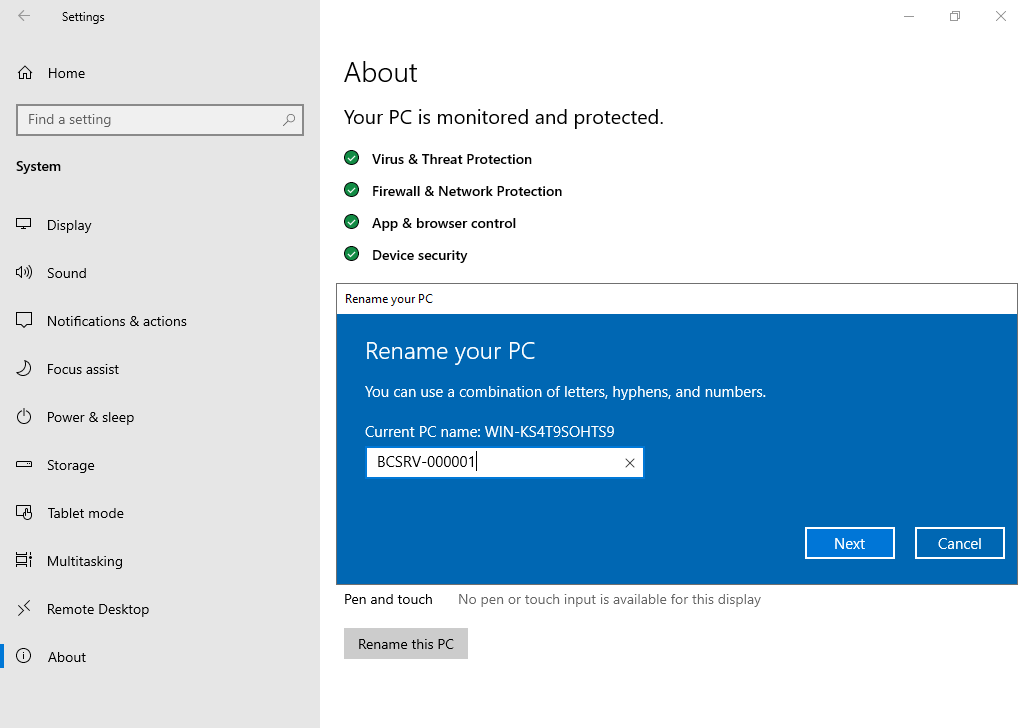This screenshot has width=1023, height=728.
Task: Clear the PC name text field
Action: (x=630, y=463)
